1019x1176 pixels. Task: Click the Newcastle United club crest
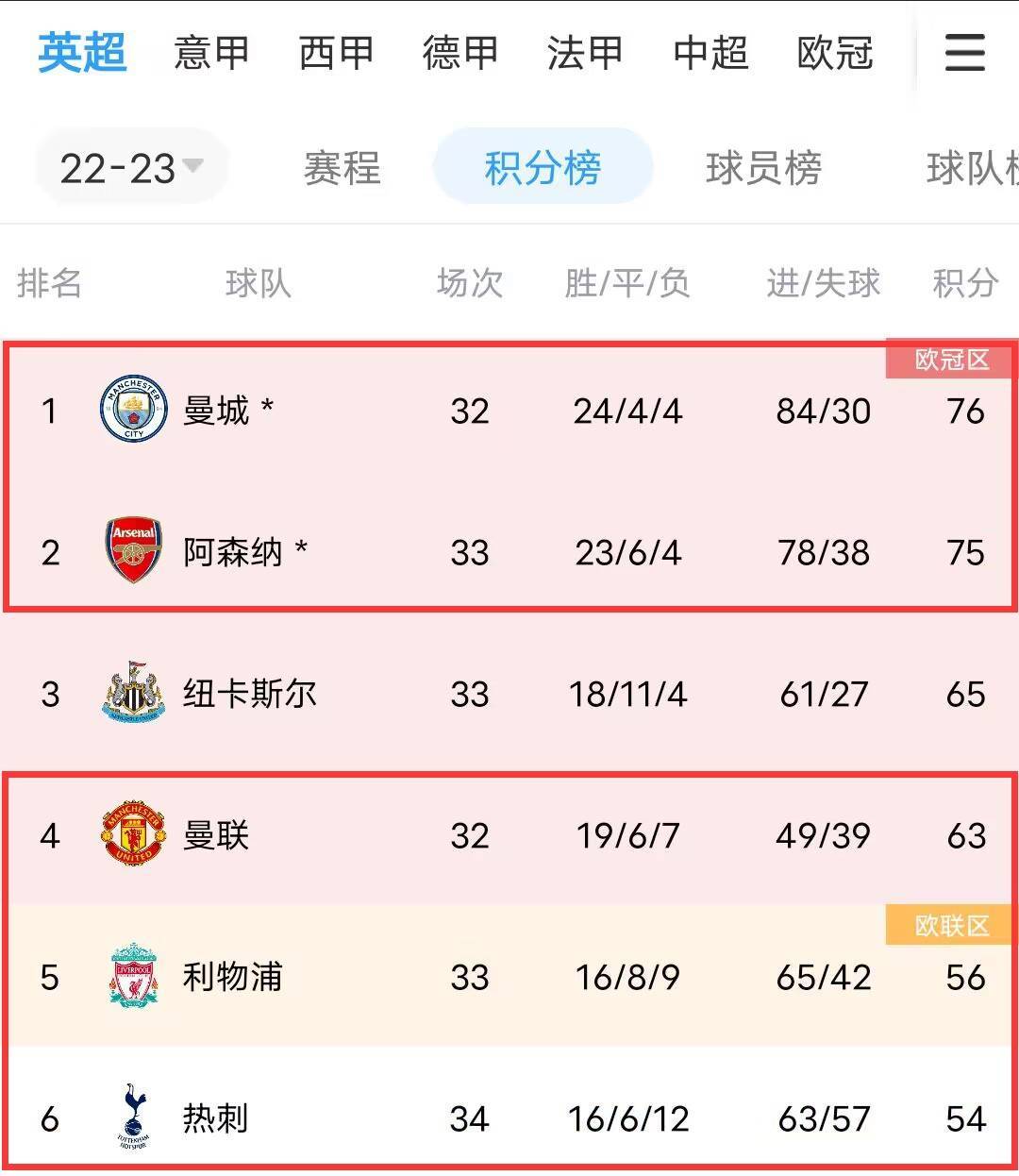[x=133, y=693]
